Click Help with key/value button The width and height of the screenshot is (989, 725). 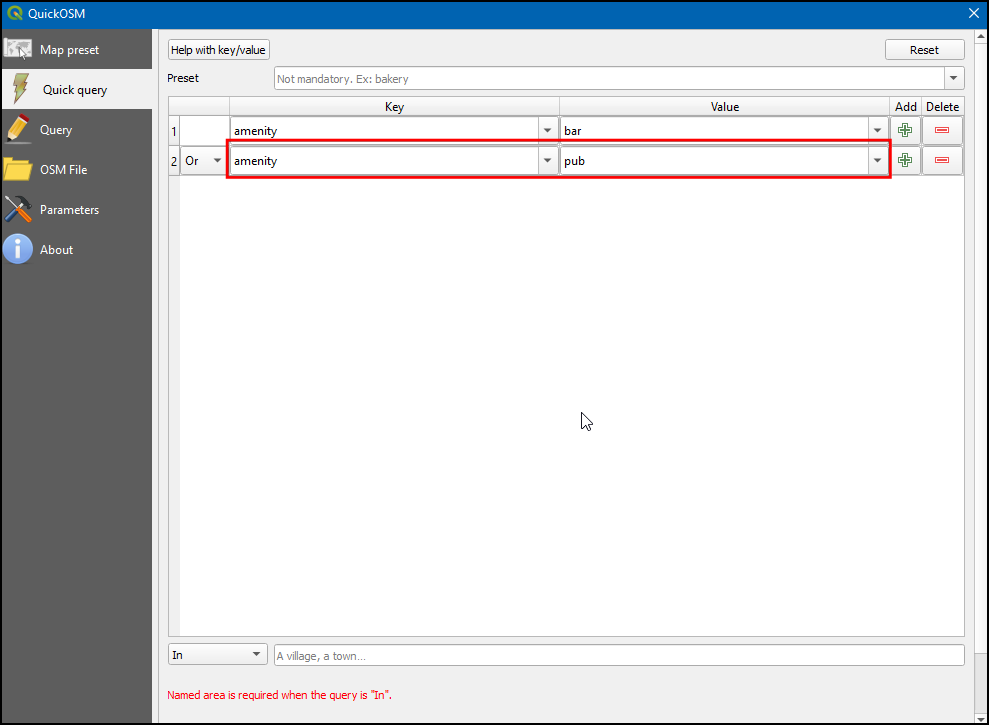click(219, 49)
